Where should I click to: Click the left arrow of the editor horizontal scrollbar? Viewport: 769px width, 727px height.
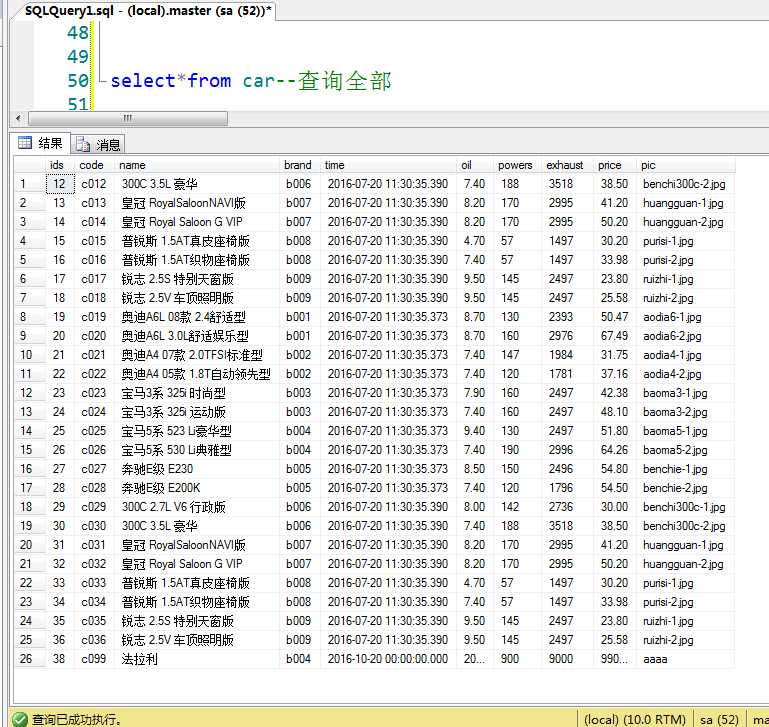click(19, 118)
